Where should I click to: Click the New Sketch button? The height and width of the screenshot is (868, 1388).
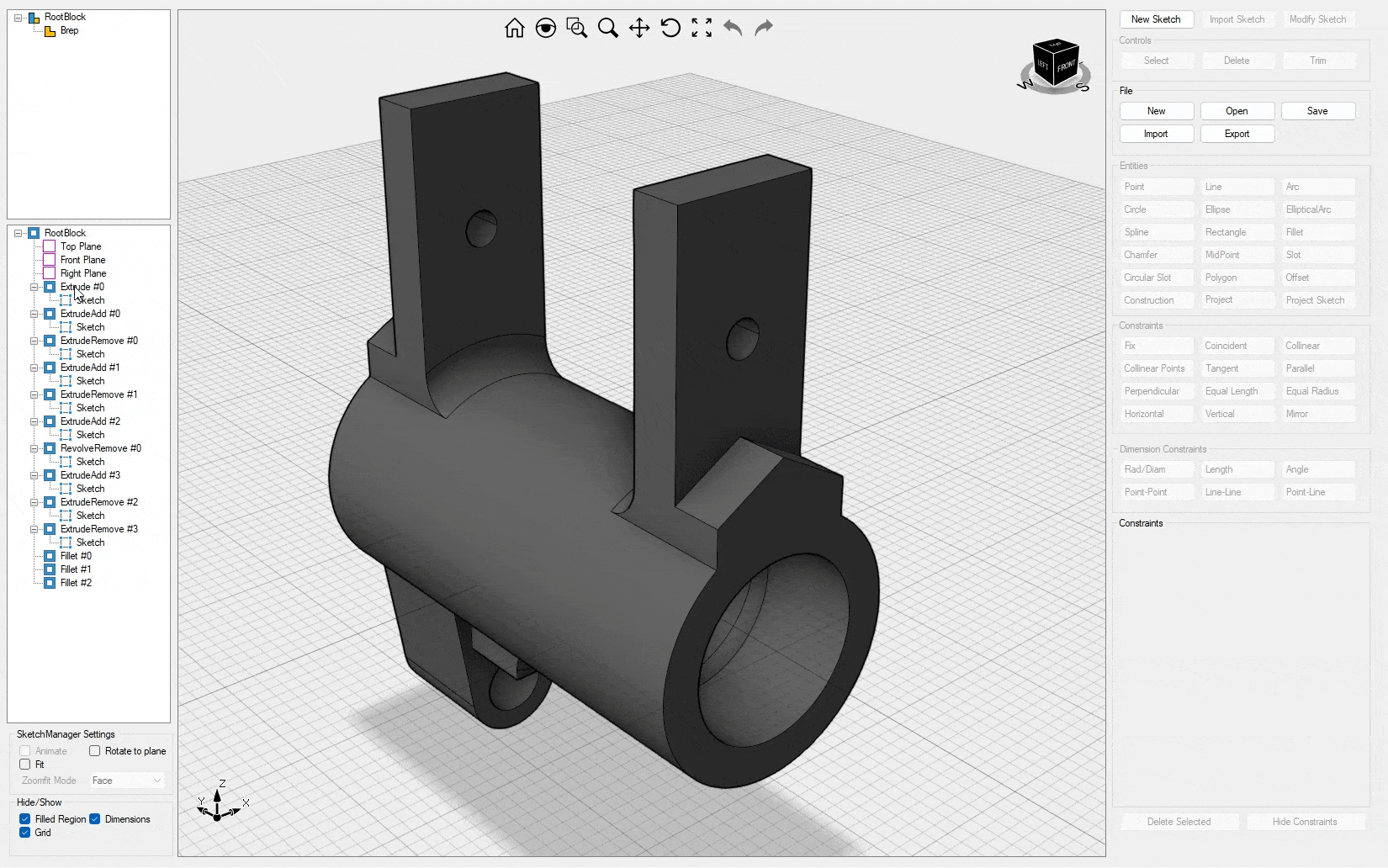(1156, 19)
